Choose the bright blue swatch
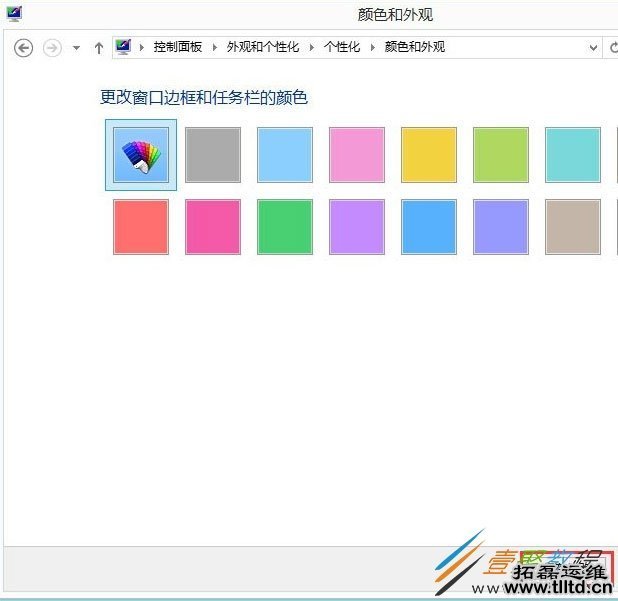This screenshot has height=601, width=618. tap(429, 227)
